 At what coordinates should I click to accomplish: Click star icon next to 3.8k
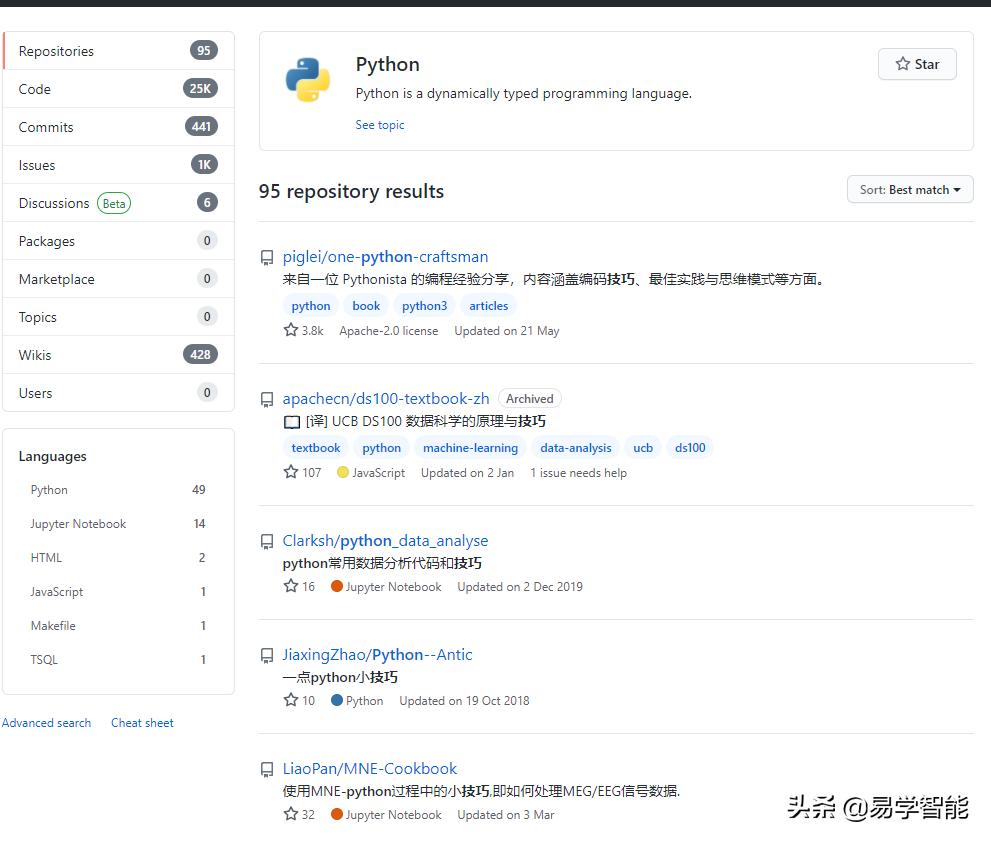pyautogui.click(x=291, y=330)
